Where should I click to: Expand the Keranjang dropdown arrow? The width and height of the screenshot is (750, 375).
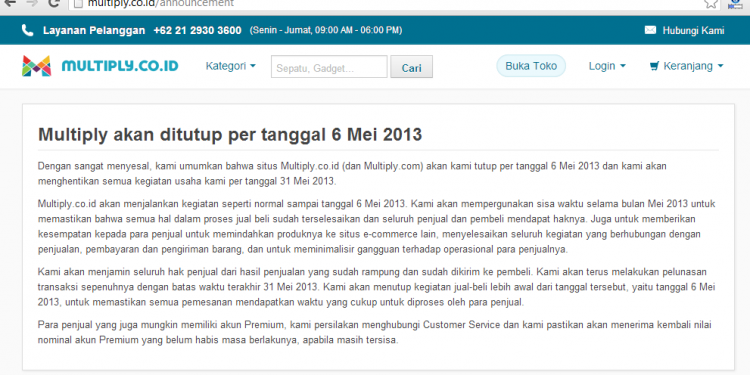point(720,66)
